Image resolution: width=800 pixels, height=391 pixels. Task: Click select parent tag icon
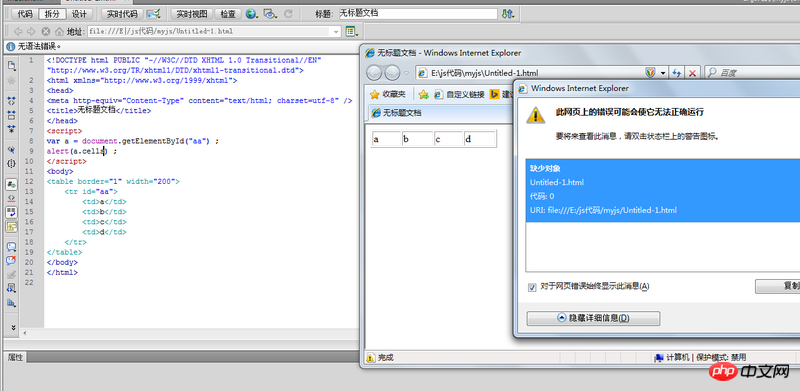click(x=11, y=150)
